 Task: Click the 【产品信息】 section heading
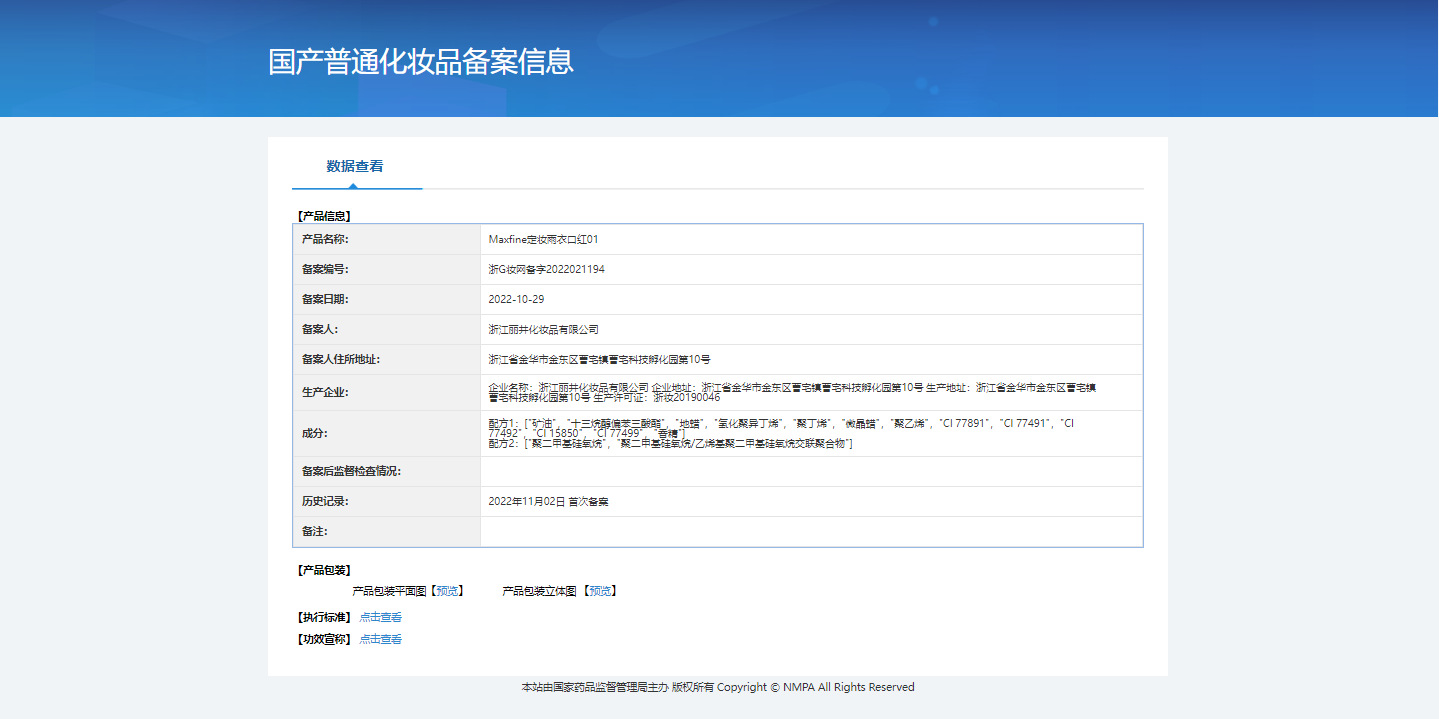pos(324,215)
